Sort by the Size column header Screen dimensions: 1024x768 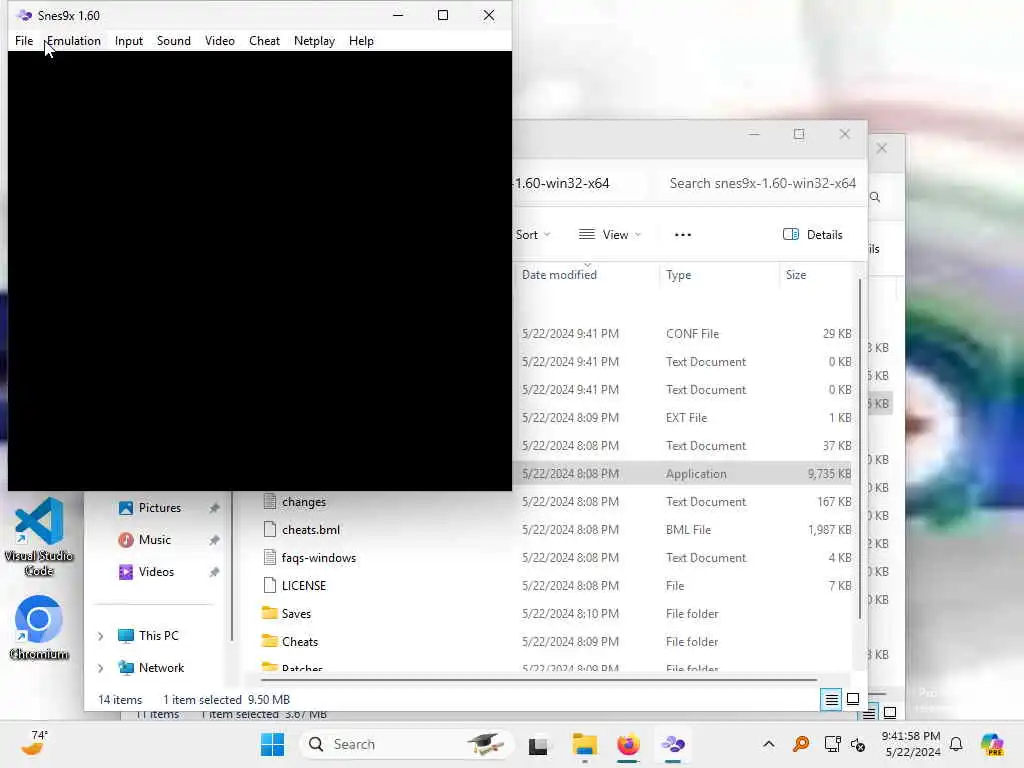coord(795,275)
